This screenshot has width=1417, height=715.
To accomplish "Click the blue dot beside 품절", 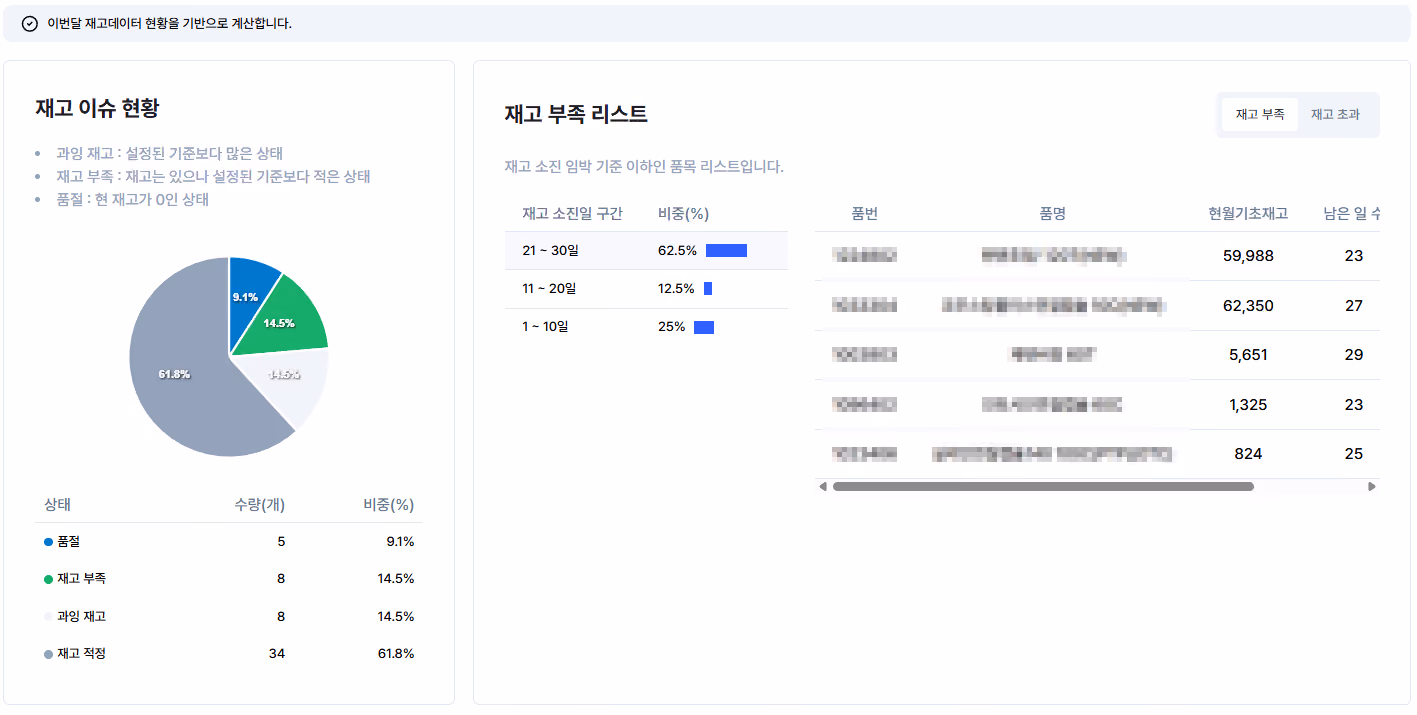I will [48, 542].
